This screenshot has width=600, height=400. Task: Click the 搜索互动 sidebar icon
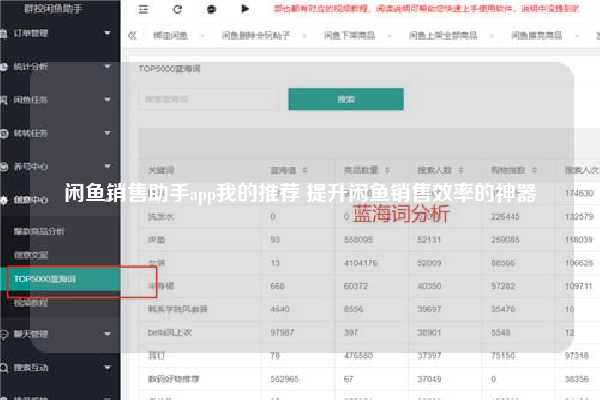click(6, 367)
